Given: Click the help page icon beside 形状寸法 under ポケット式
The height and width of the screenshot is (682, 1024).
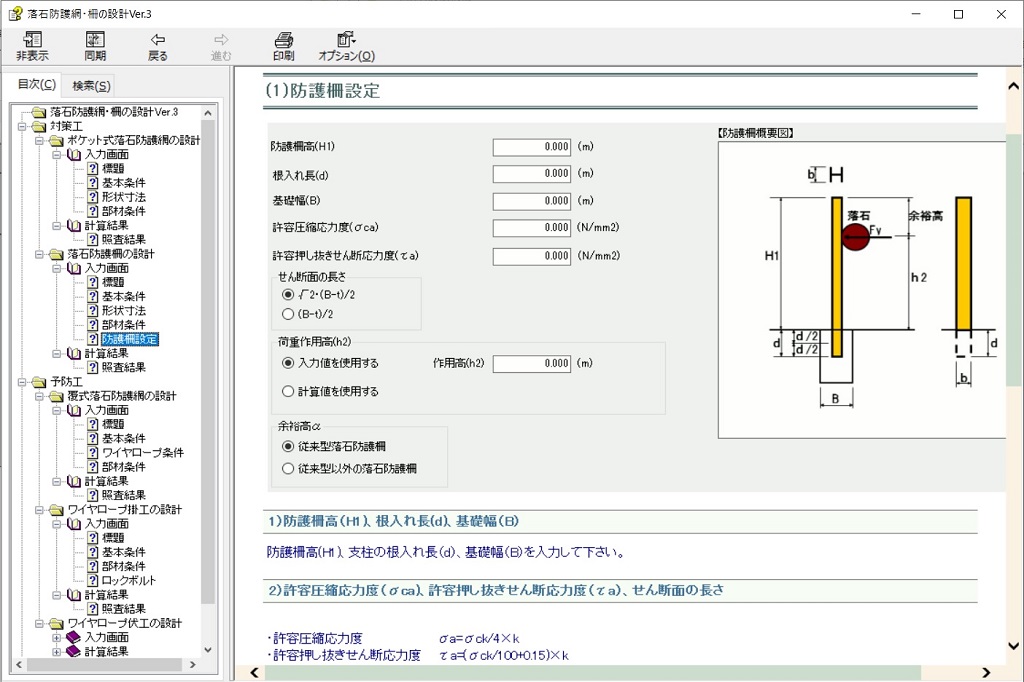Looking at the screenshot, I should click(93, 197).
